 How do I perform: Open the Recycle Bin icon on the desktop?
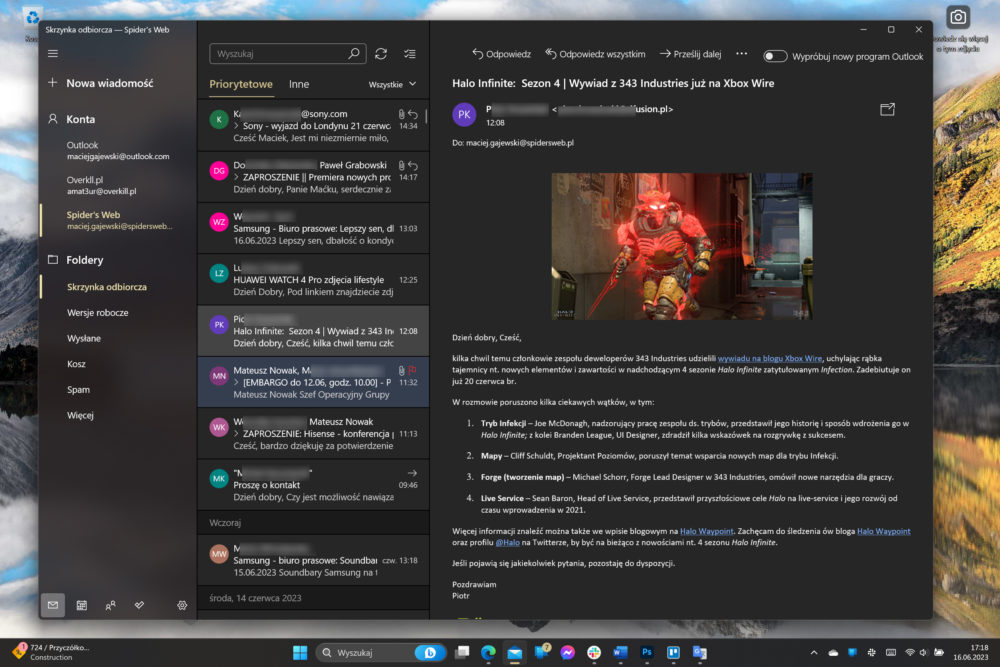pyautogui.click(x=32, y=17)
